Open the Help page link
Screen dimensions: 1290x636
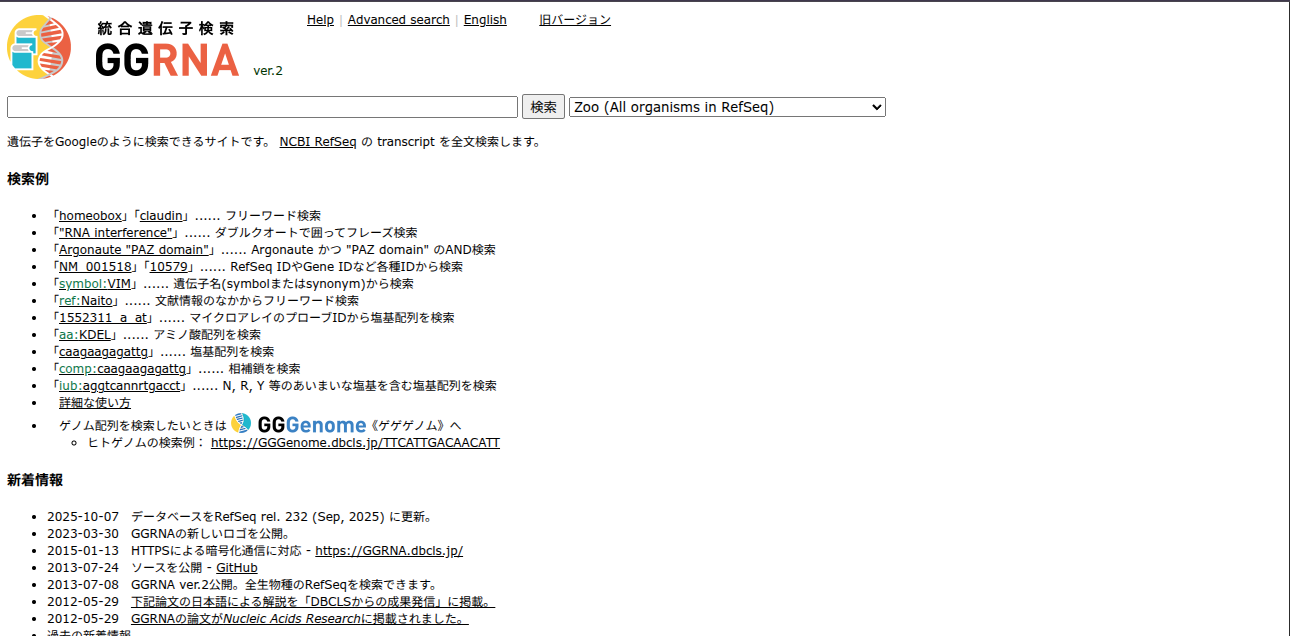tap(320, 20)
